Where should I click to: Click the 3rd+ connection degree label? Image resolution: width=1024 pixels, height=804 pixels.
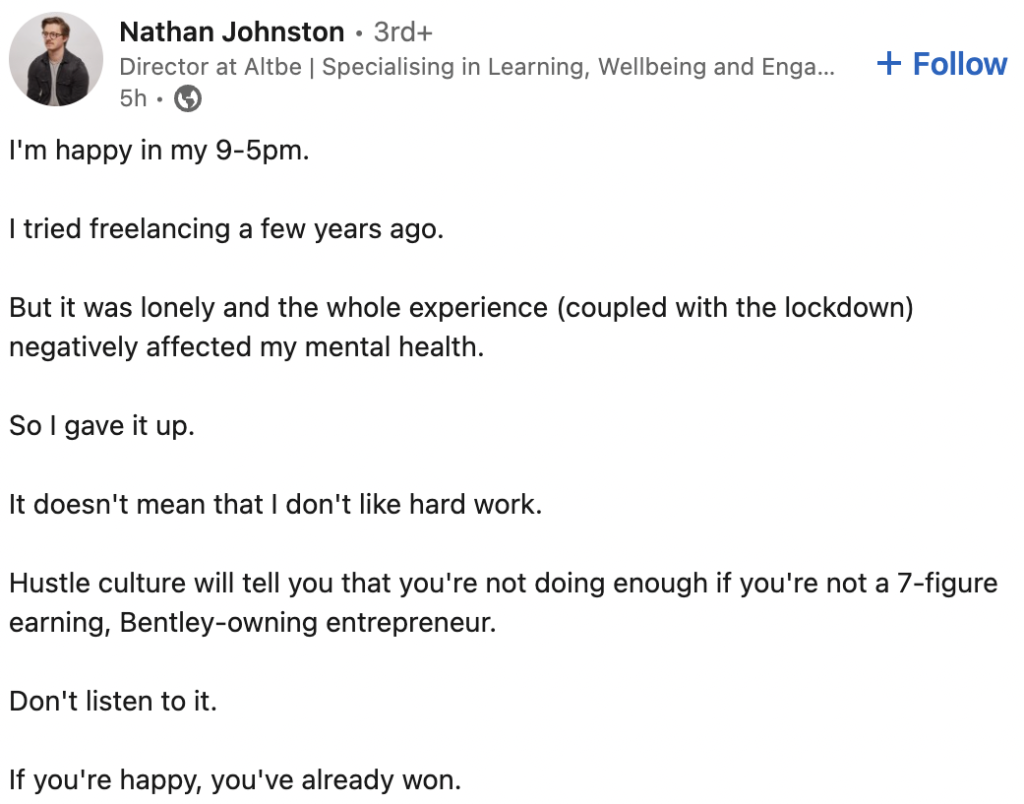click(x=402, y=31)
